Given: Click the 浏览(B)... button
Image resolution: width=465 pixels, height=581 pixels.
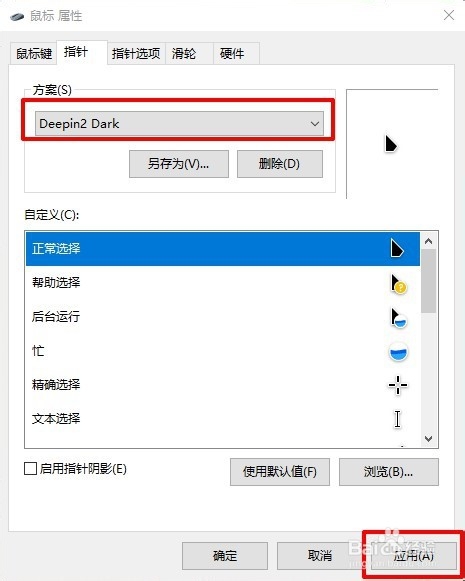Looking at the screenshot, I should (389, 472).
